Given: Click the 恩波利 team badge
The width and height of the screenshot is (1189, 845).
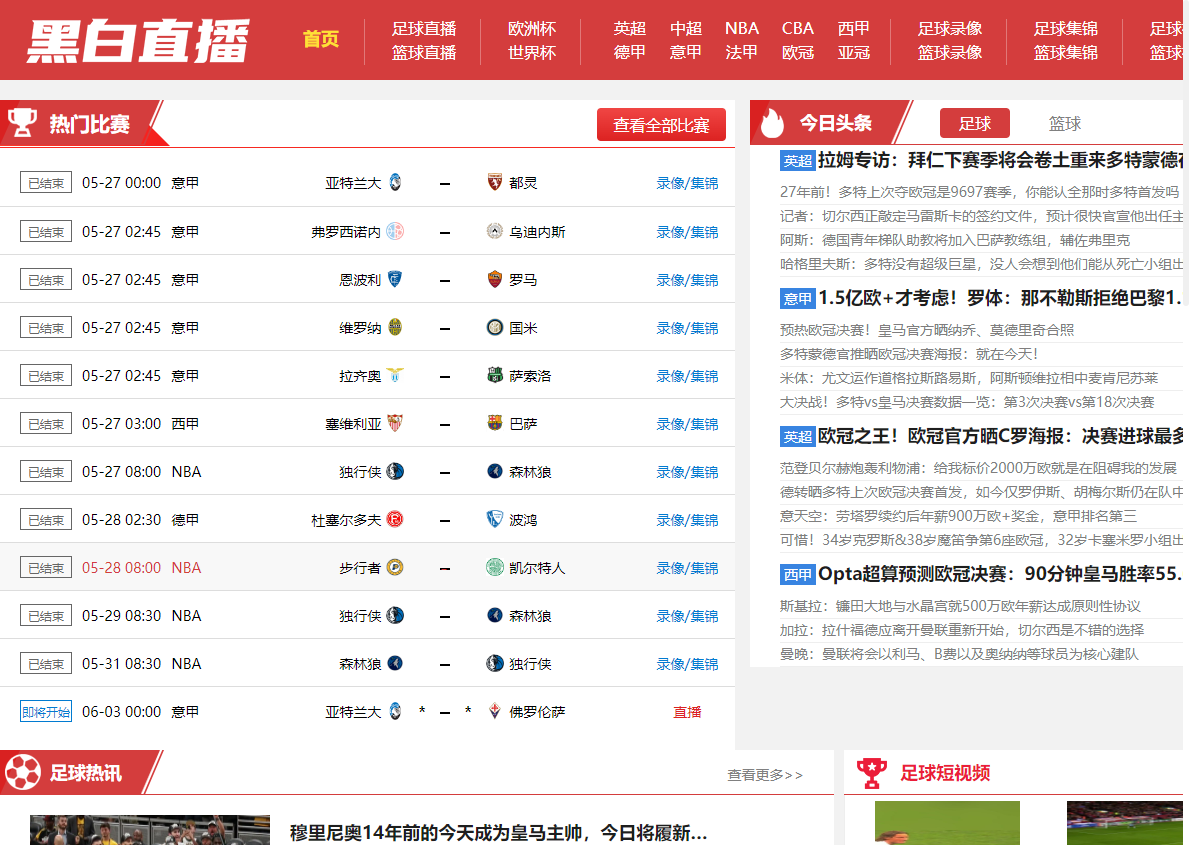Looking at the screenshot, I should pyautogui.click(x=395, y=279).
